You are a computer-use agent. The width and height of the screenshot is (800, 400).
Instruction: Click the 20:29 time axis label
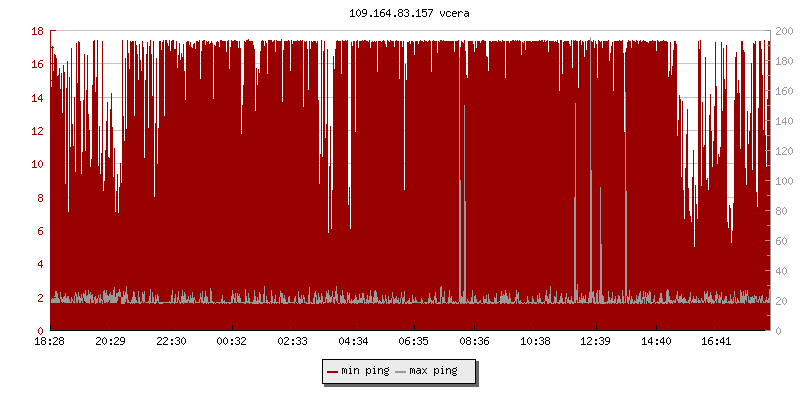tap(111, 342)
